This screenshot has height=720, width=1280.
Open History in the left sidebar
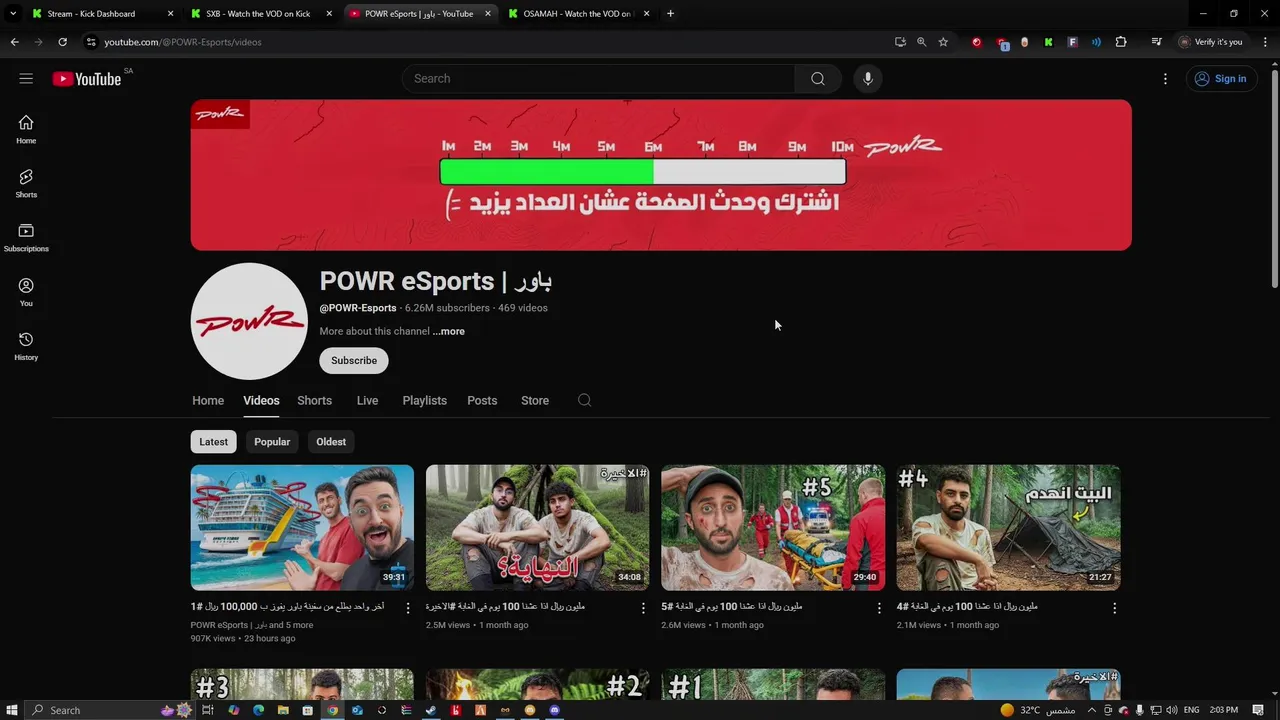click(26, 346)
